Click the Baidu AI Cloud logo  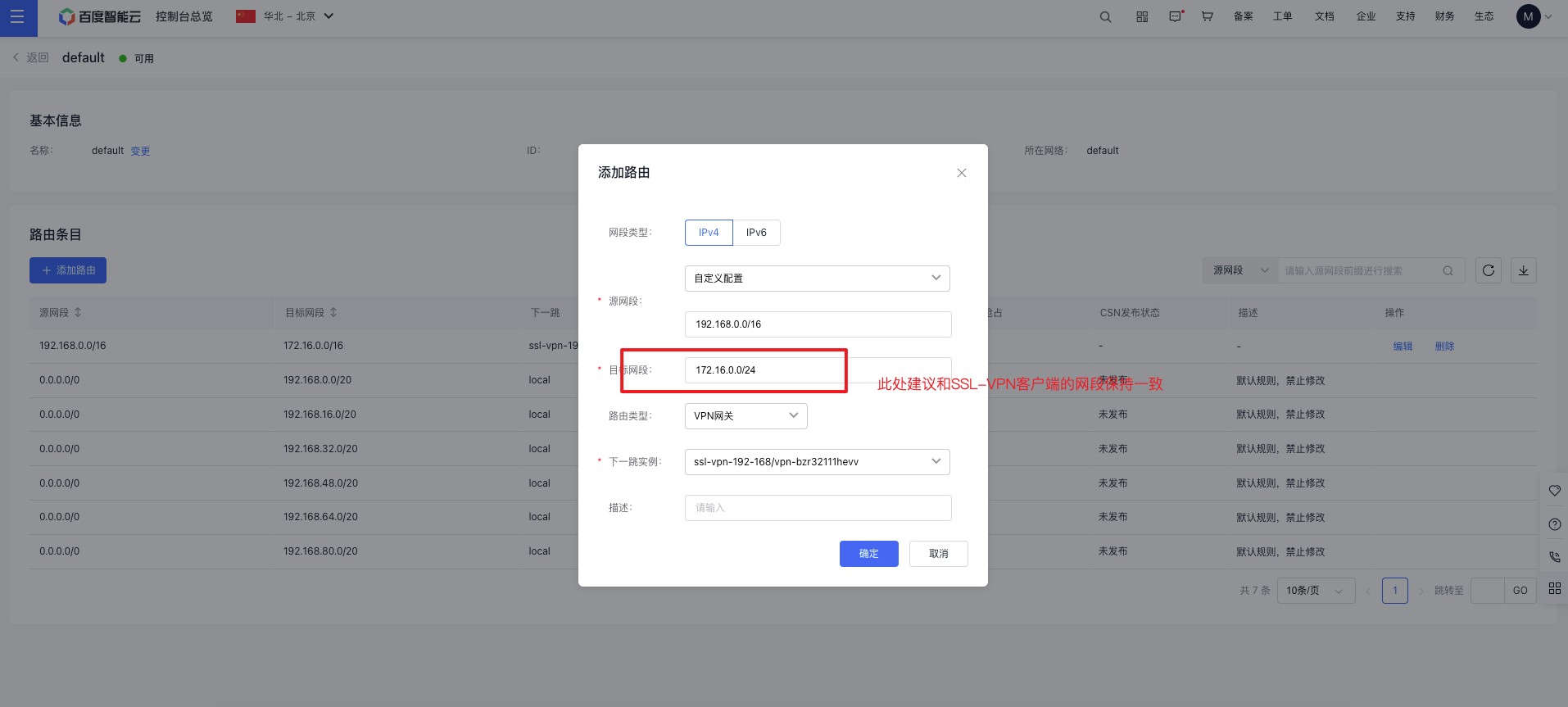100,17
